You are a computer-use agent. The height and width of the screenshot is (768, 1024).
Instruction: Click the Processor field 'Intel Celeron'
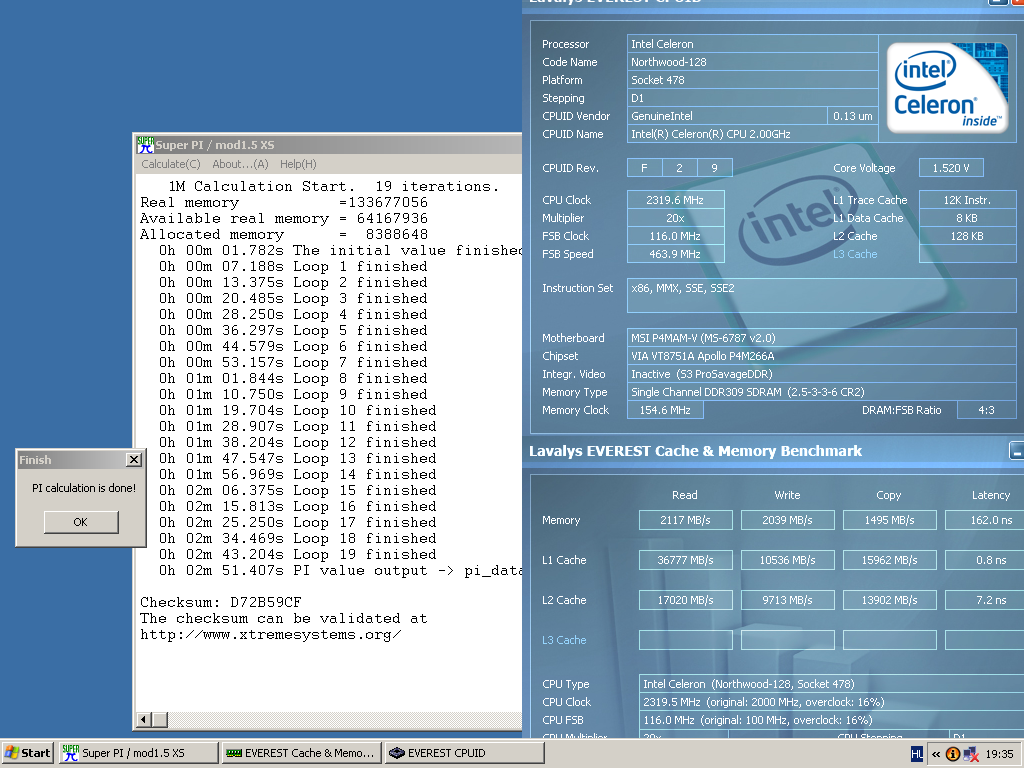point(752,44)
